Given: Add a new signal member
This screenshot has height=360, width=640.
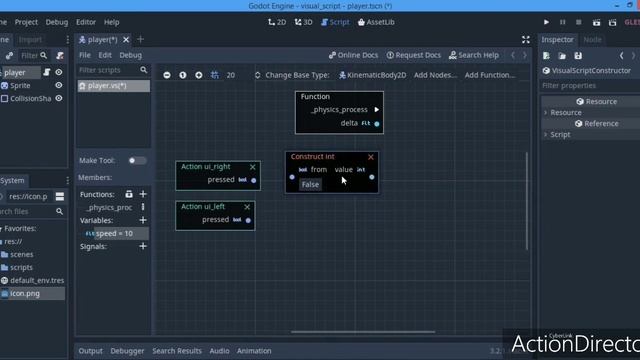Looking at the screenshot, I should pos(143,247).
